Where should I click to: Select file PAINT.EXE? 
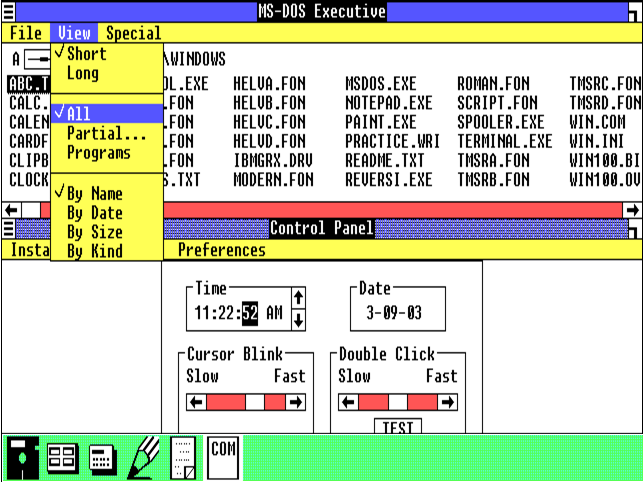click(381, 122)
